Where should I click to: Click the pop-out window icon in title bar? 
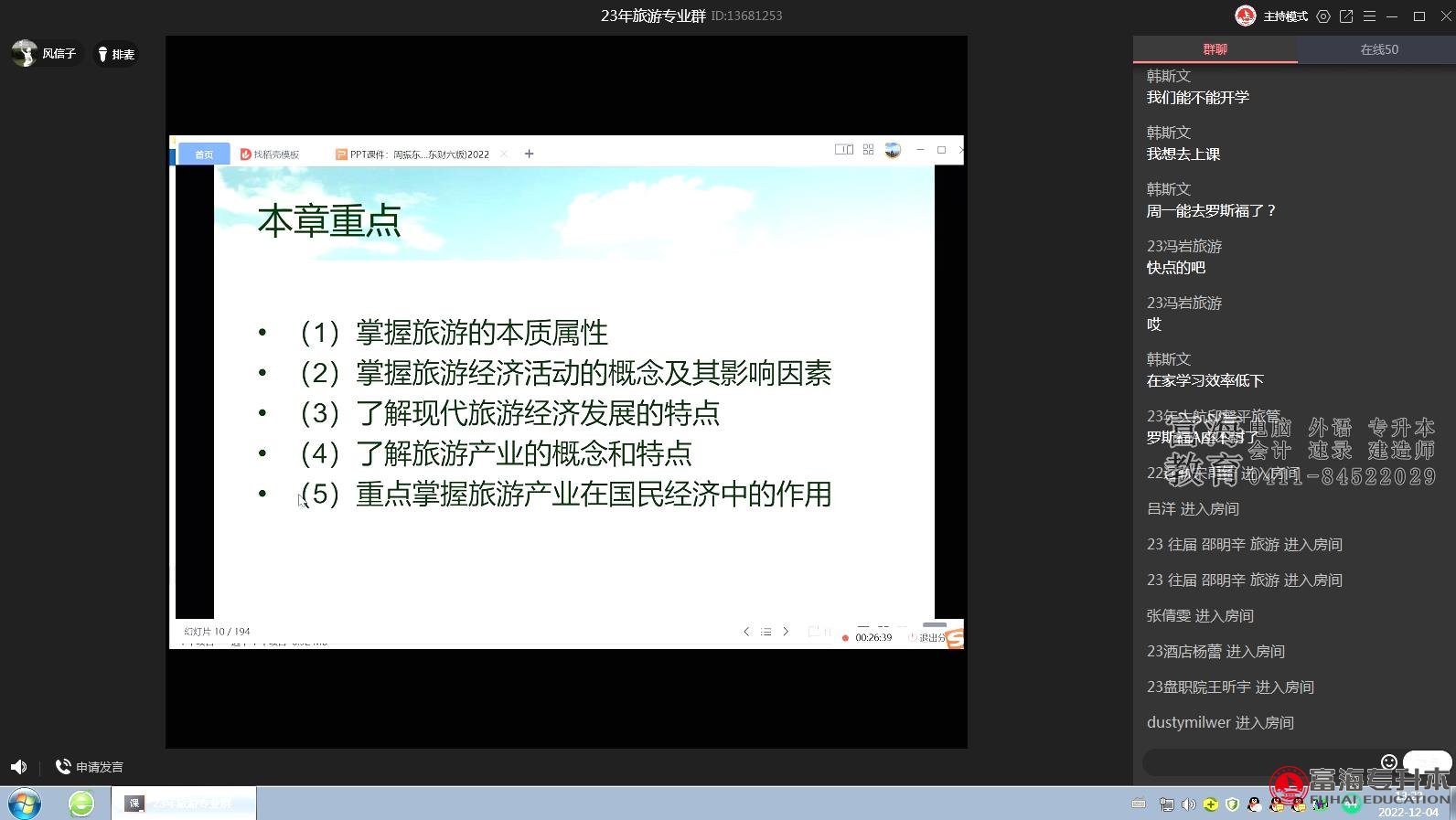click(x=1346, y=16)
